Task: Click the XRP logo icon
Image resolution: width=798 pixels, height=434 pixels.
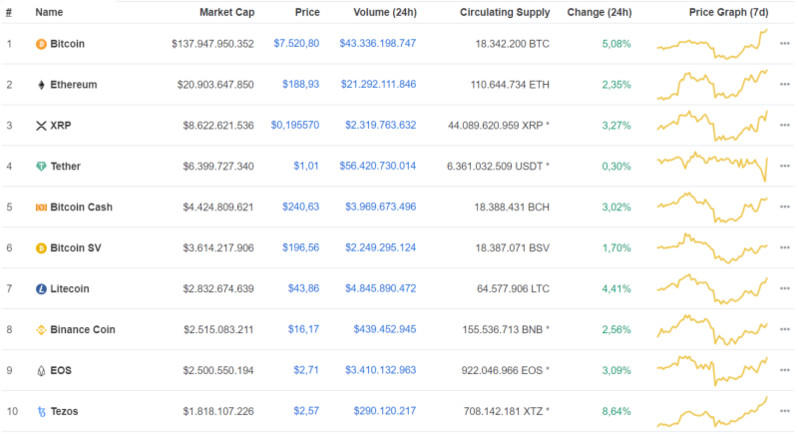Action: pyautogui.click(x=41, y=126)
